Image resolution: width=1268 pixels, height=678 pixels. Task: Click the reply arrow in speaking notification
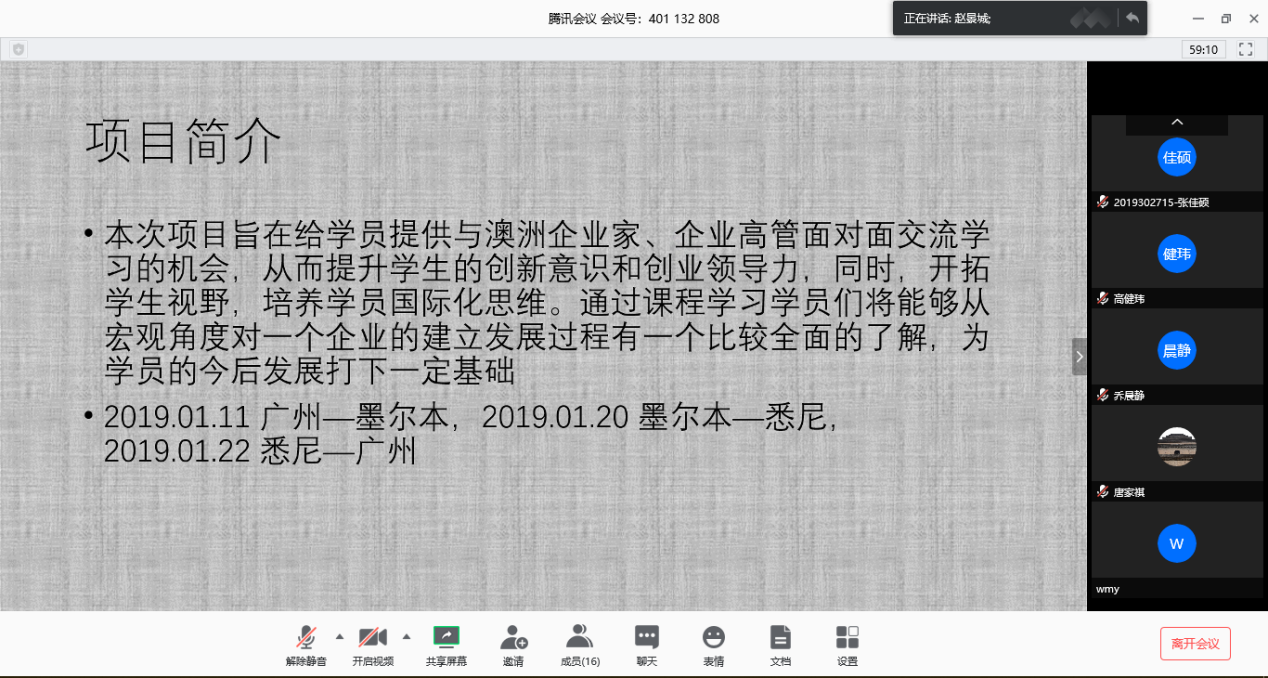tap(1132, 18)
